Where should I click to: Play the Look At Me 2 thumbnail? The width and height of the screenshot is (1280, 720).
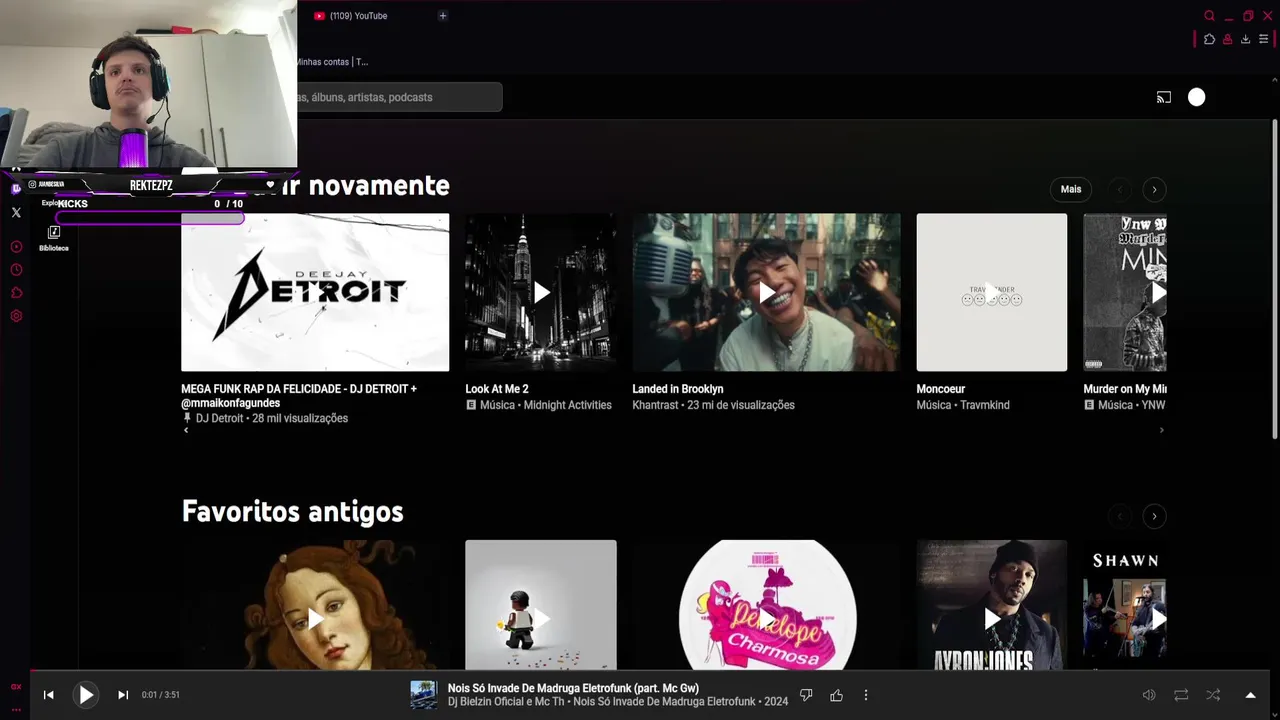click(x=541, y=292)
